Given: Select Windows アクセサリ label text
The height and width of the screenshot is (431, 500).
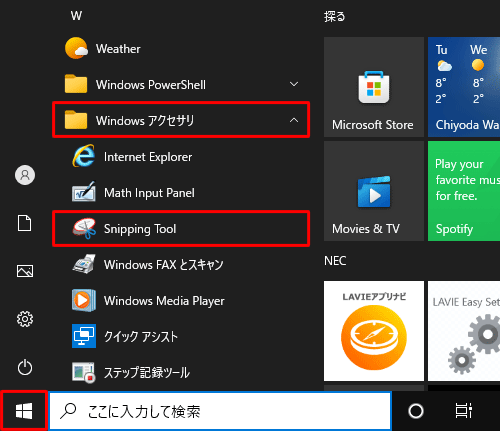Looking at the screenshot, I should [x=145, y=120].
